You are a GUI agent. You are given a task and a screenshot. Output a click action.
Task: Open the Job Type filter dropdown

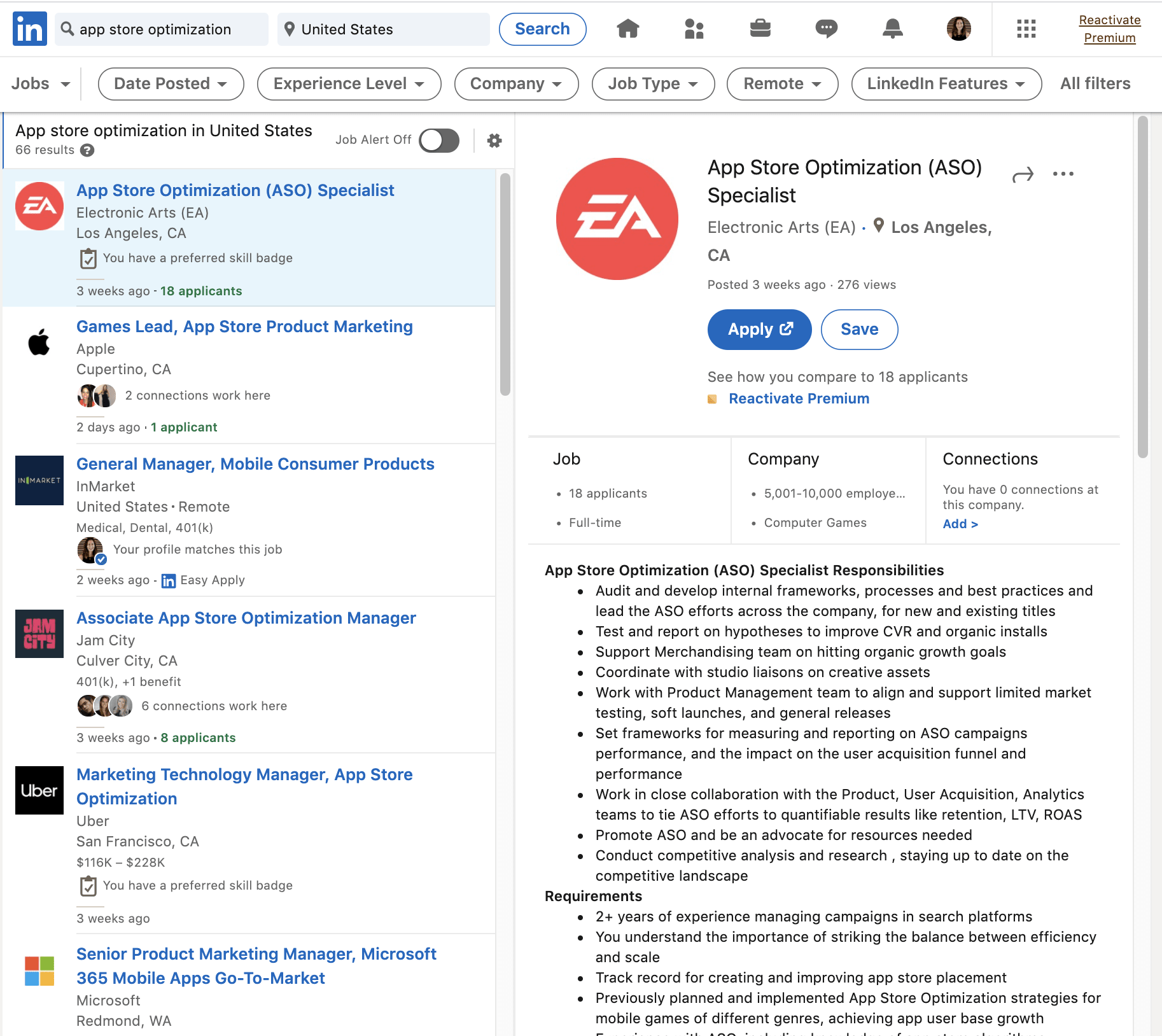tap(654, 84)
